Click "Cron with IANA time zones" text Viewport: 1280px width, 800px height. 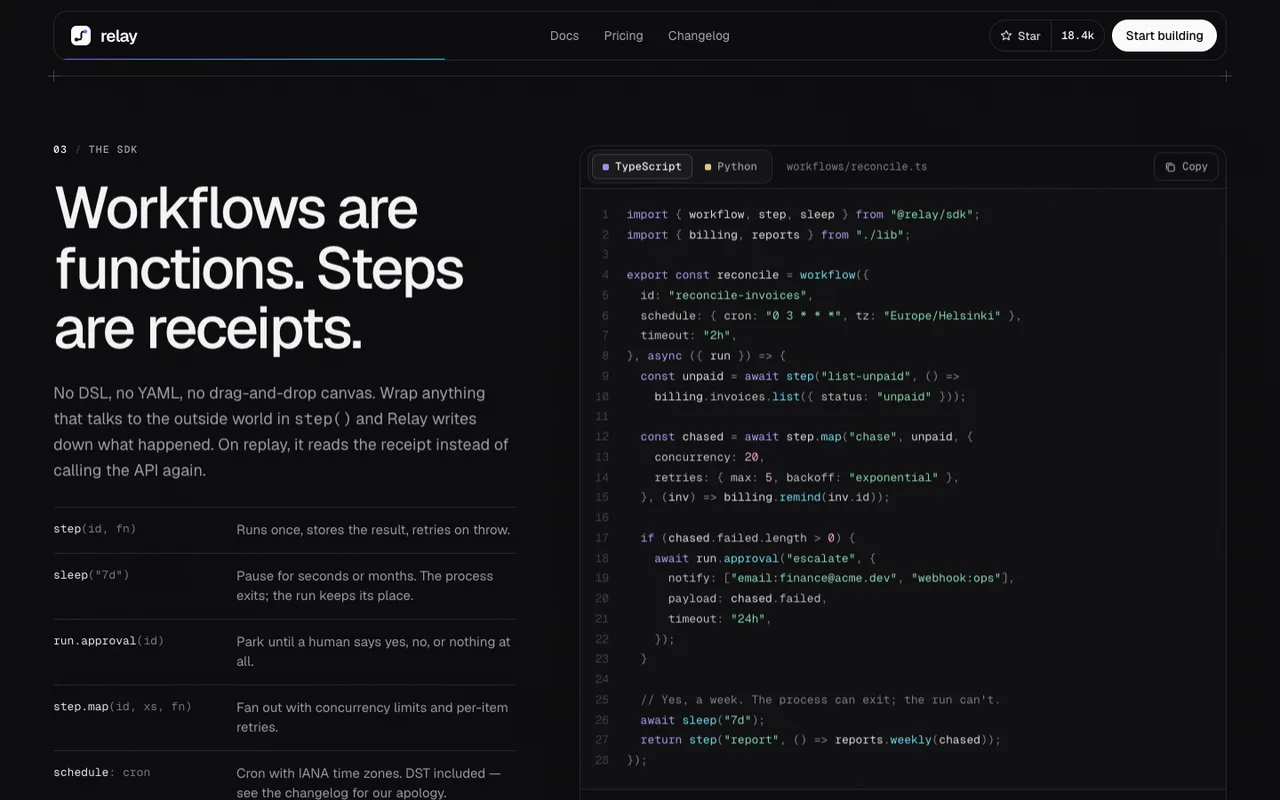point(369,782)
